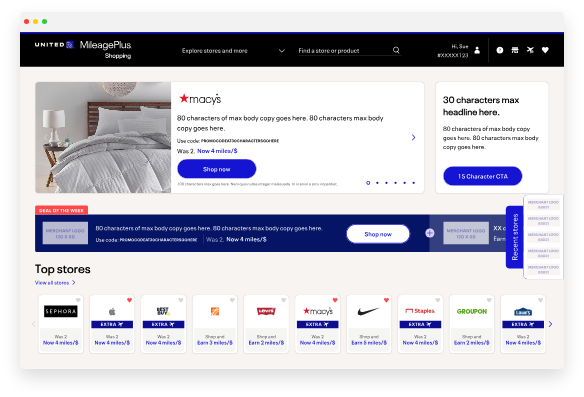Toggle favorite heart on Lowe's card
Screen dimensions: 584x397
coord(541,300)
